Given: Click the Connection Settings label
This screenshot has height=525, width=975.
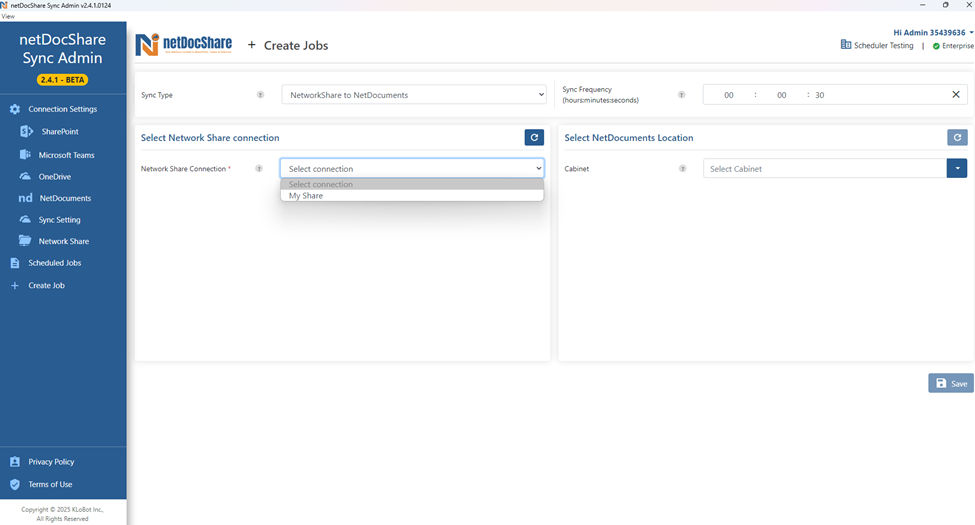Looking at the screenshot, I should pyautogui.click(x=62, y=109).
